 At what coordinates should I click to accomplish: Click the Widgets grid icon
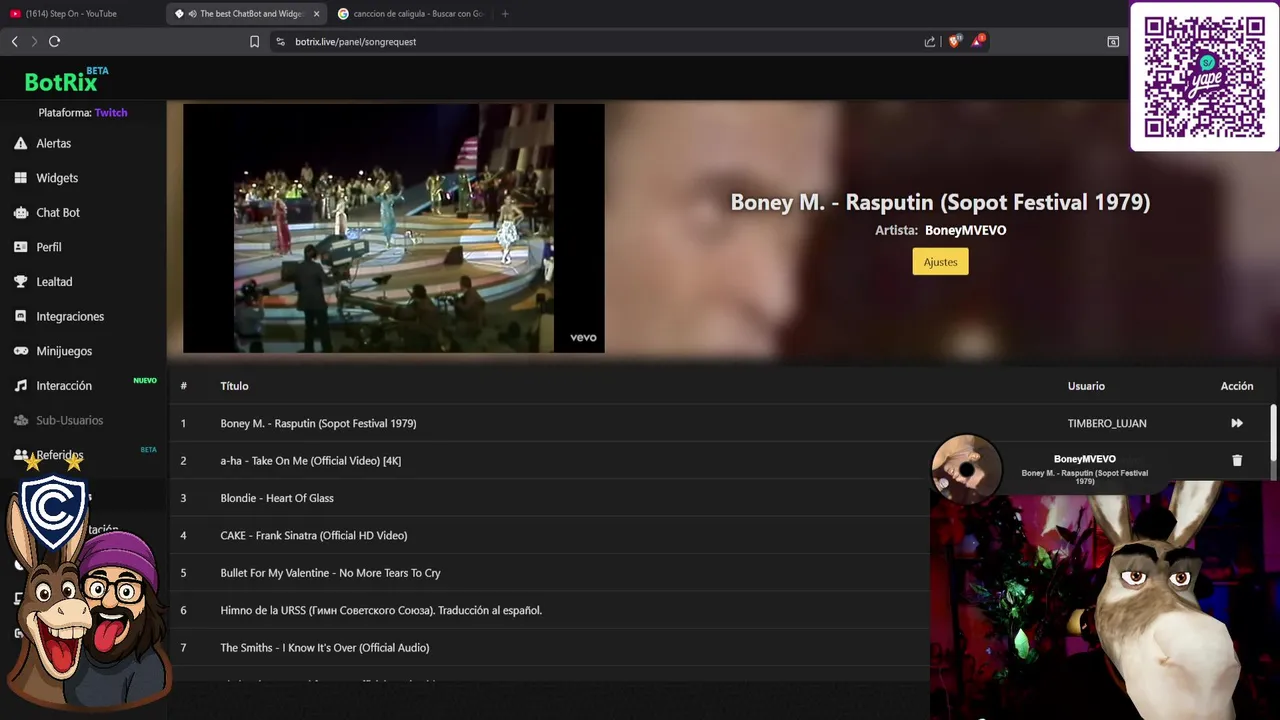20,178
